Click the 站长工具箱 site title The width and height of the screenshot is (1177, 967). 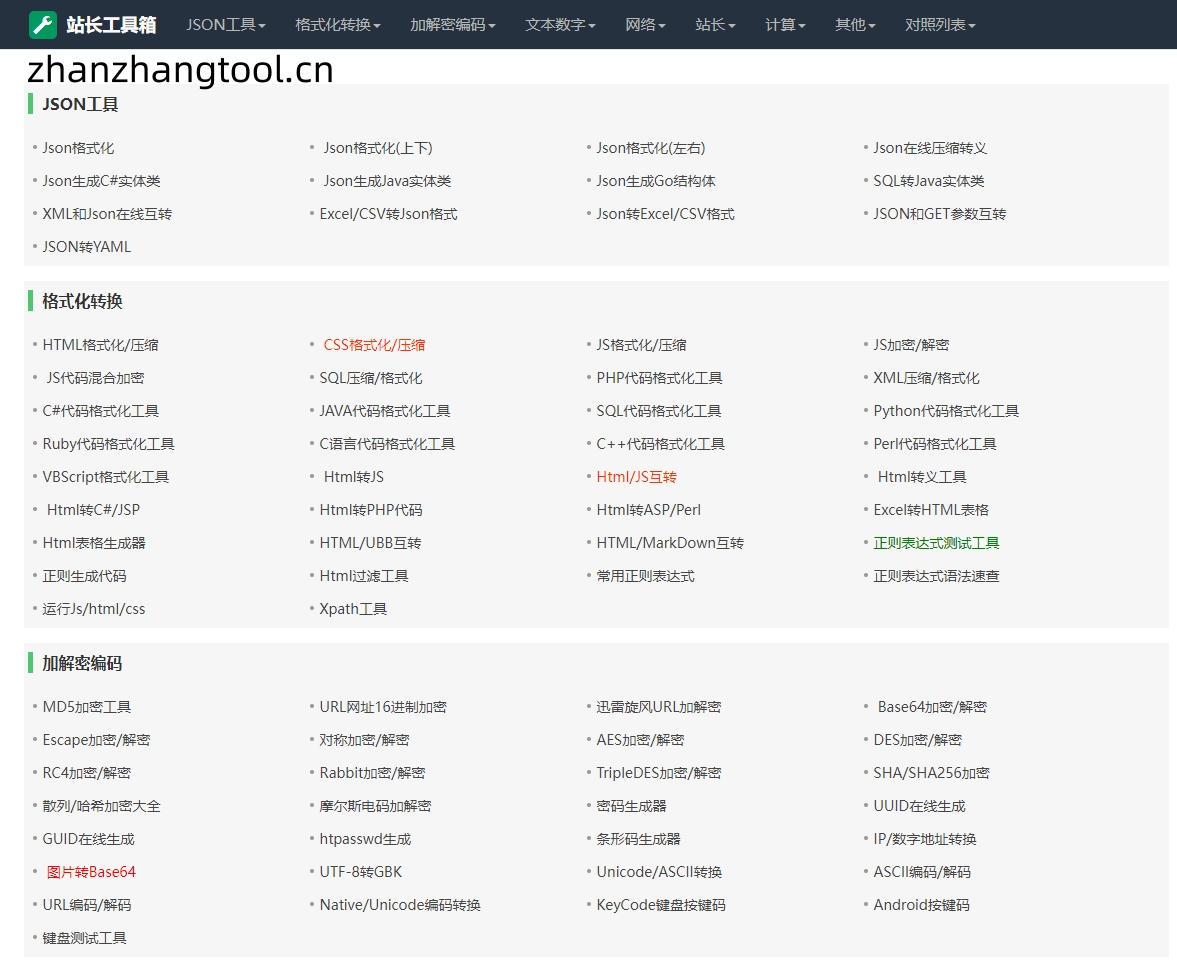(111, 25)
